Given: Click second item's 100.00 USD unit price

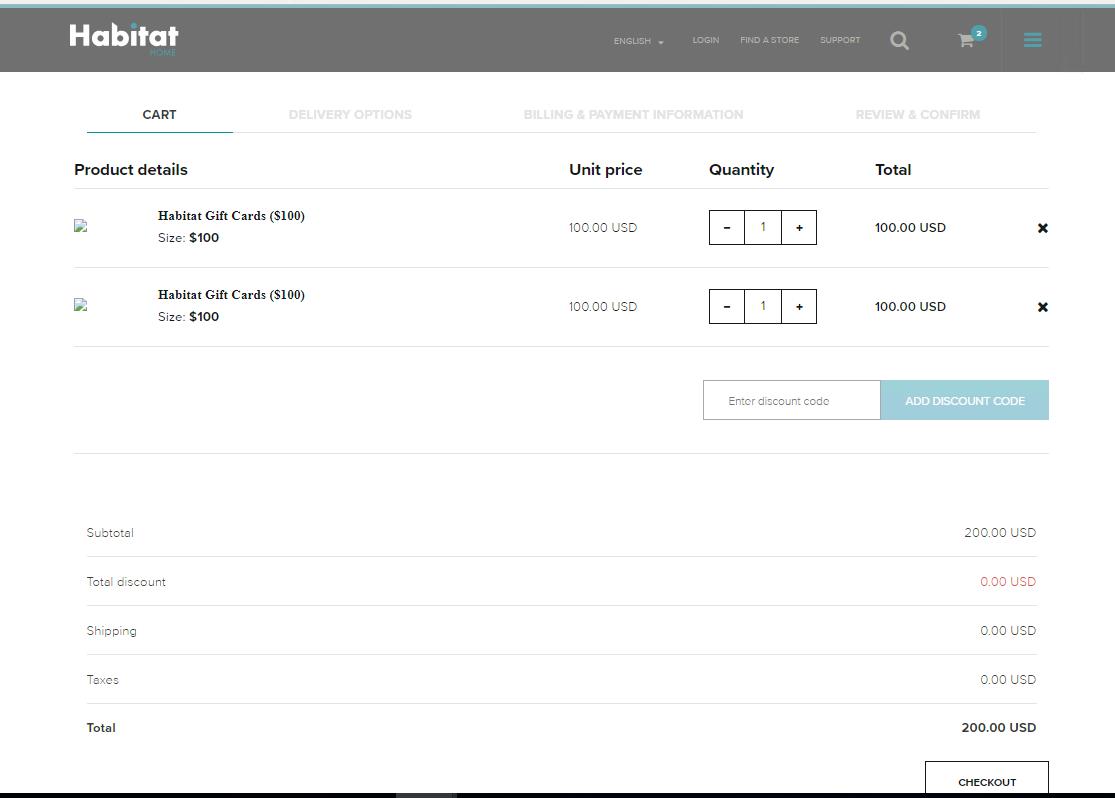Looking at the screenshot, I should pos(603,307).
